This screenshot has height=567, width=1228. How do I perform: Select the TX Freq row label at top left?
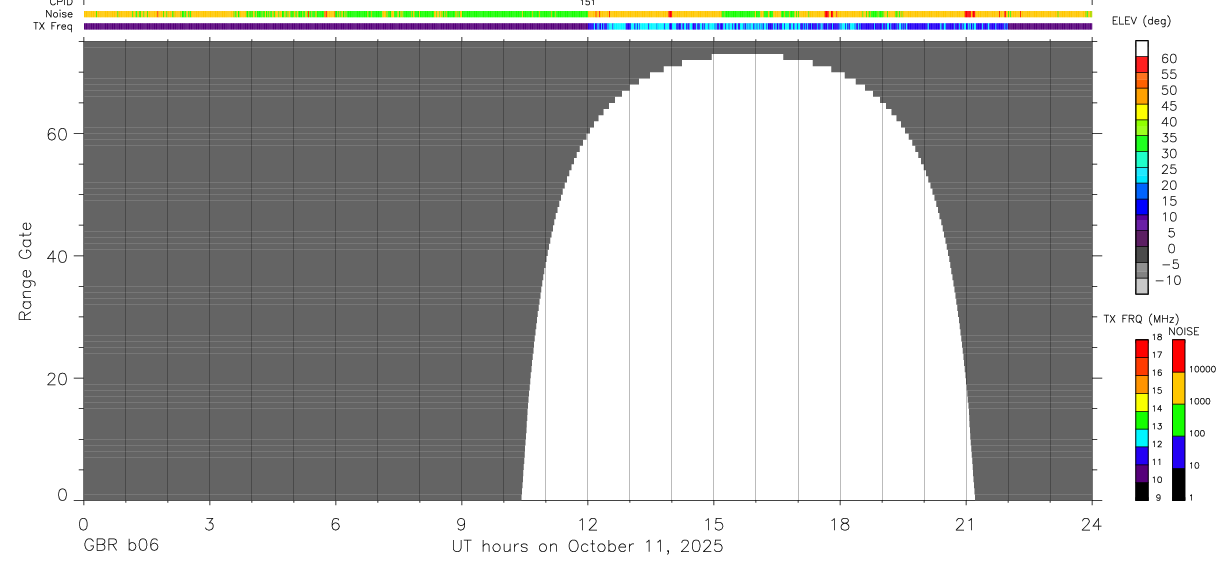[x=52, y=26]
